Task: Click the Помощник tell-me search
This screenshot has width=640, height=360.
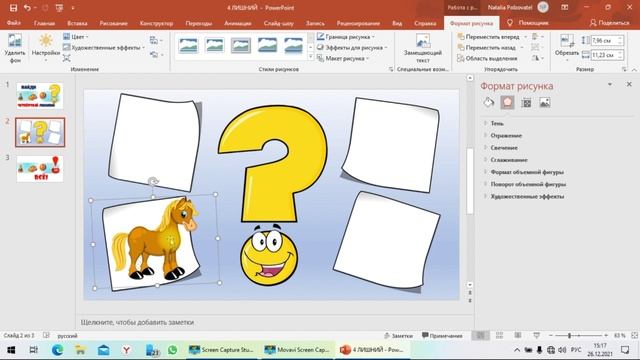Action: point(528,23)
